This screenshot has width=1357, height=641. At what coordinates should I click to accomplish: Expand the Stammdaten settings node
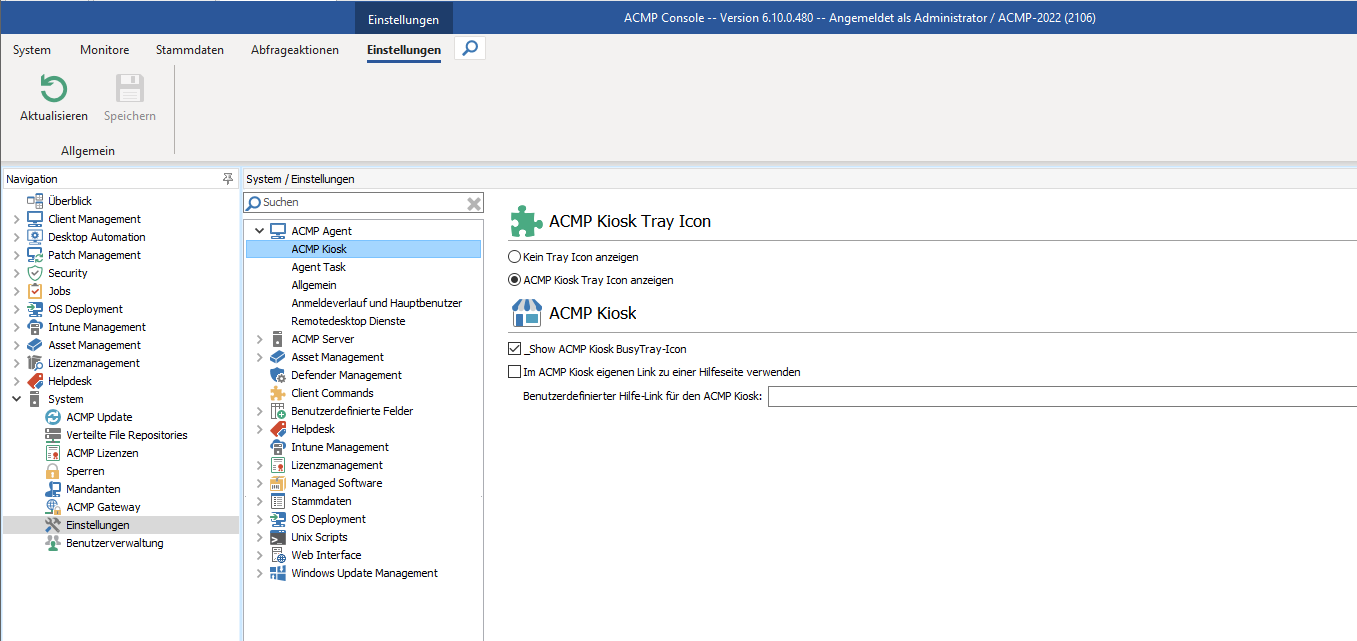click(260, 501)
